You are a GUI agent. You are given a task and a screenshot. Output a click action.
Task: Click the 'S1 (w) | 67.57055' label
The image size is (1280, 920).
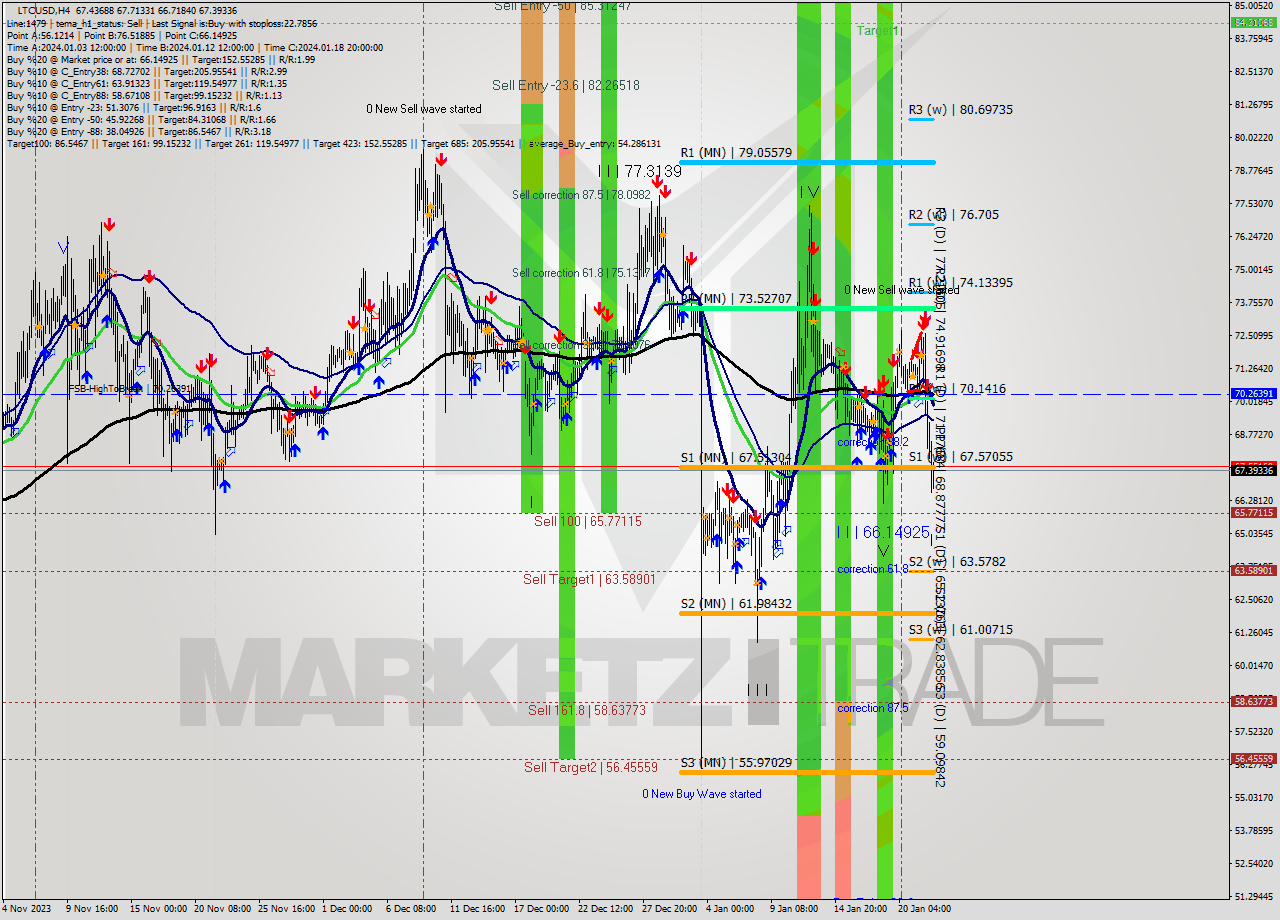960,456
